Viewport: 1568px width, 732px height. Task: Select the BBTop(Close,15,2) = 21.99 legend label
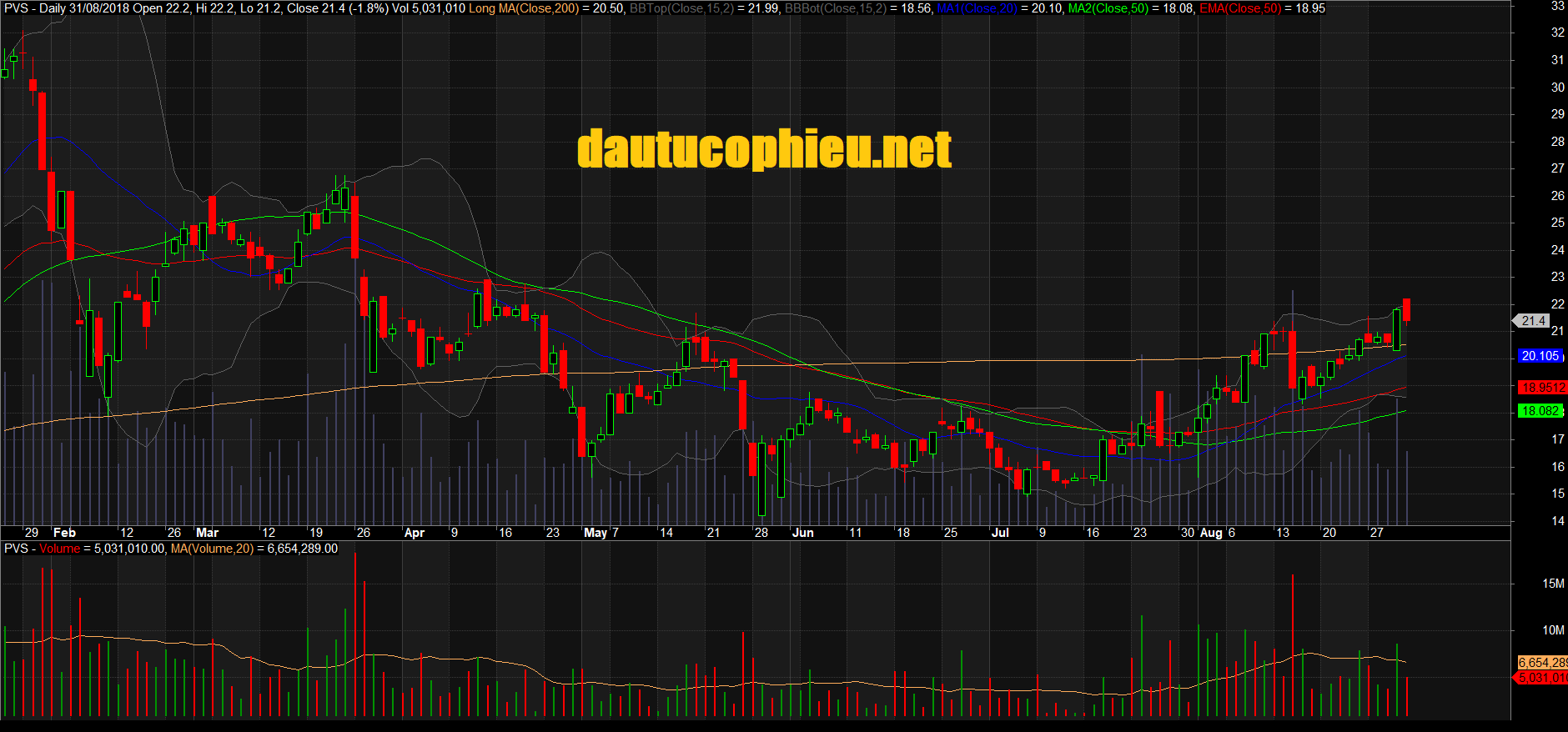[705, 8]
